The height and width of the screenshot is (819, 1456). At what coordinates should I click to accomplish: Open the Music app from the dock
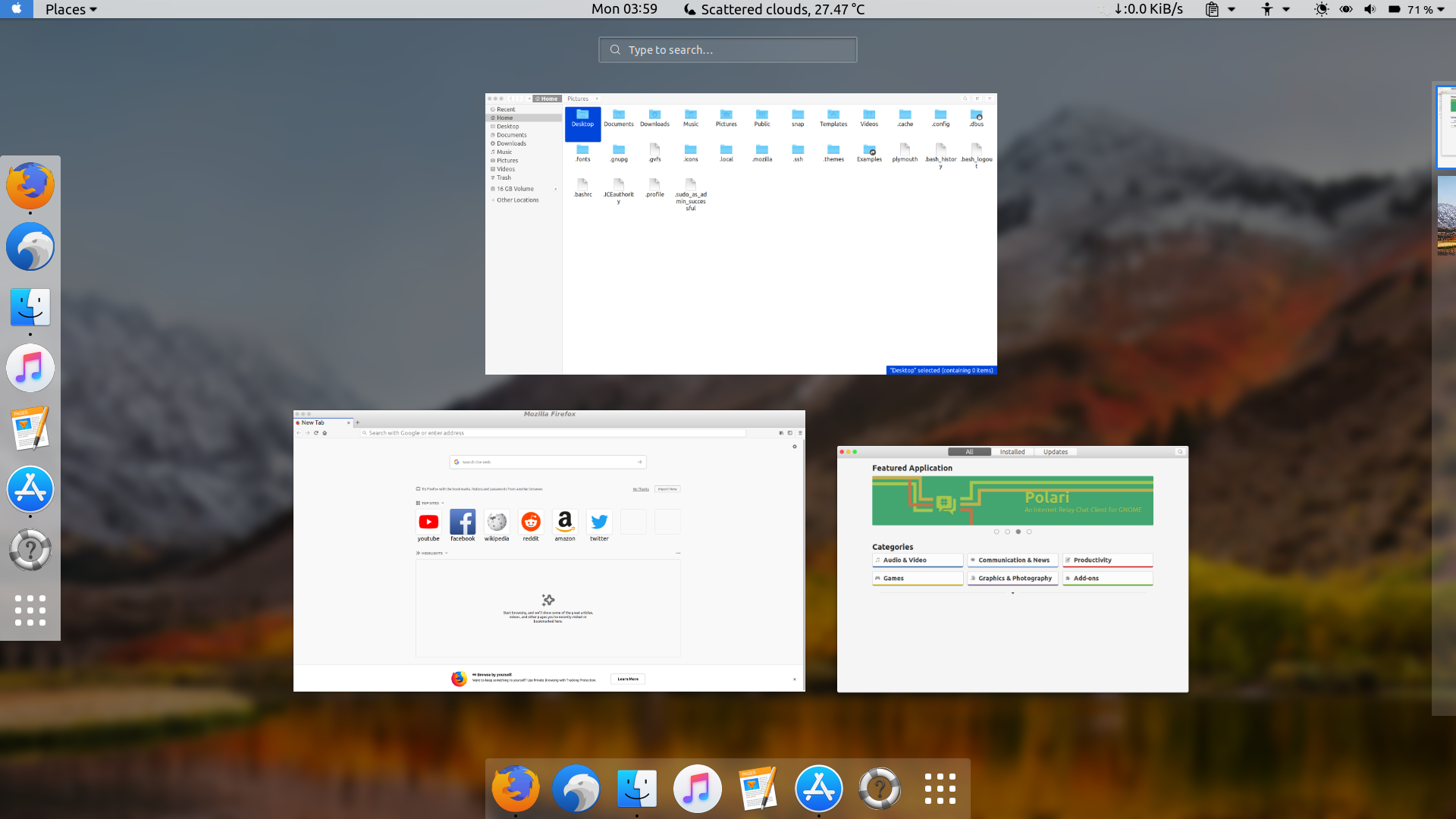coord(697,788)
